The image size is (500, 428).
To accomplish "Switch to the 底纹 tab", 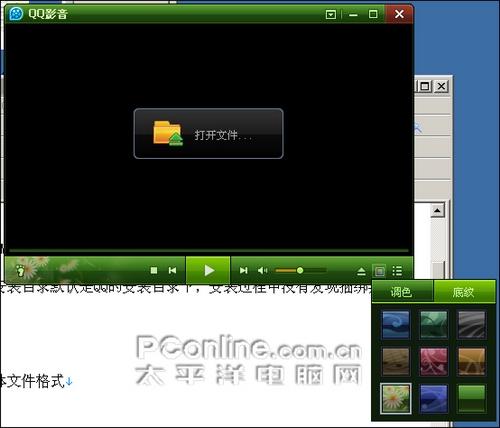I will (x=464, y=292).
